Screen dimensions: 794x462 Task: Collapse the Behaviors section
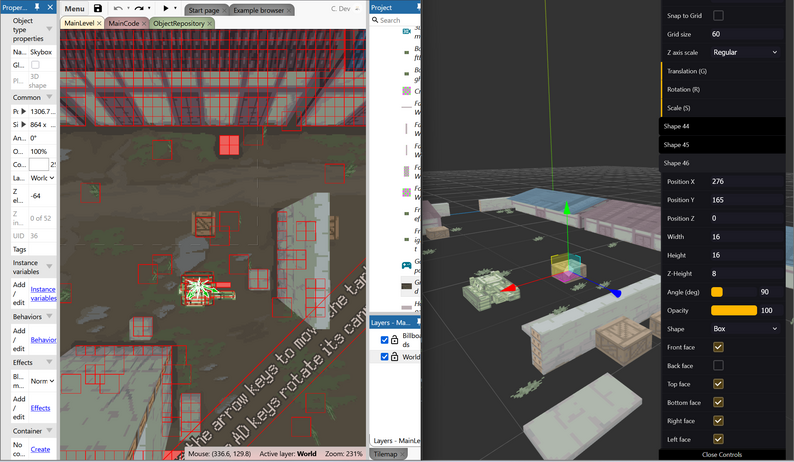pyautogui.click(x=49, y=316)
